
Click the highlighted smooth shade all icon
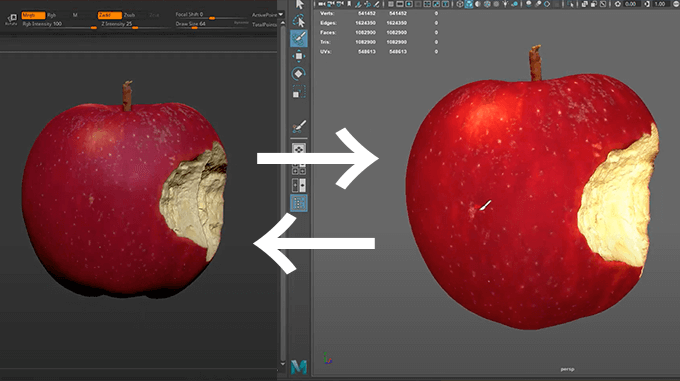[468, 4]
